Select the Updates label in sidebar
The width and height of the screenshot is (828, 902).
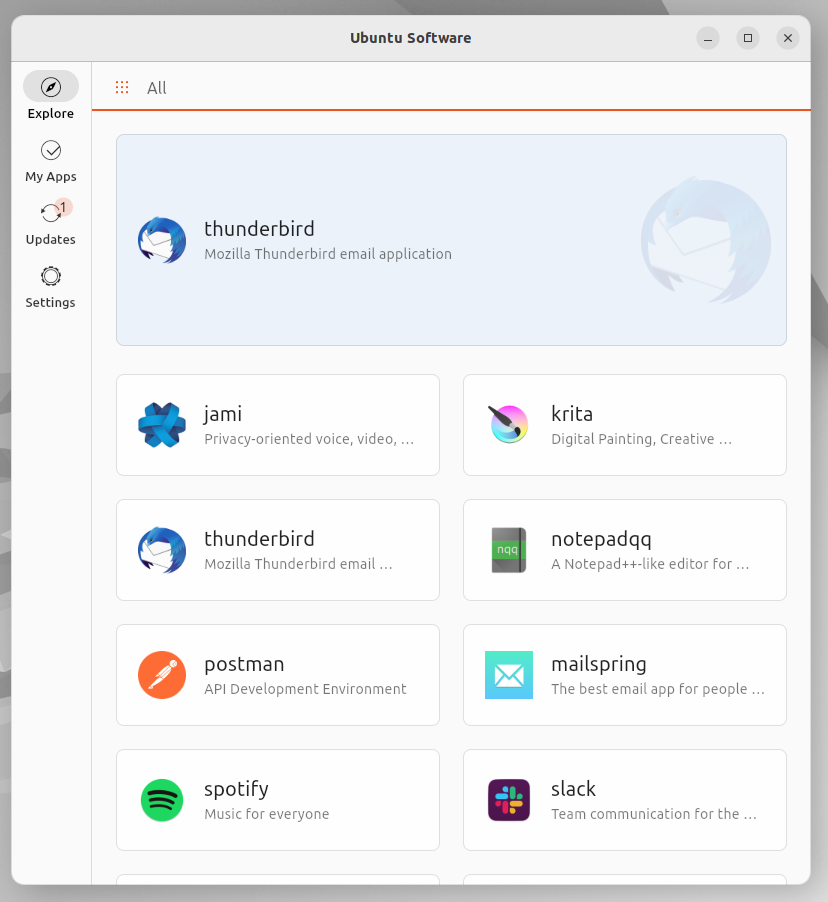51,239
